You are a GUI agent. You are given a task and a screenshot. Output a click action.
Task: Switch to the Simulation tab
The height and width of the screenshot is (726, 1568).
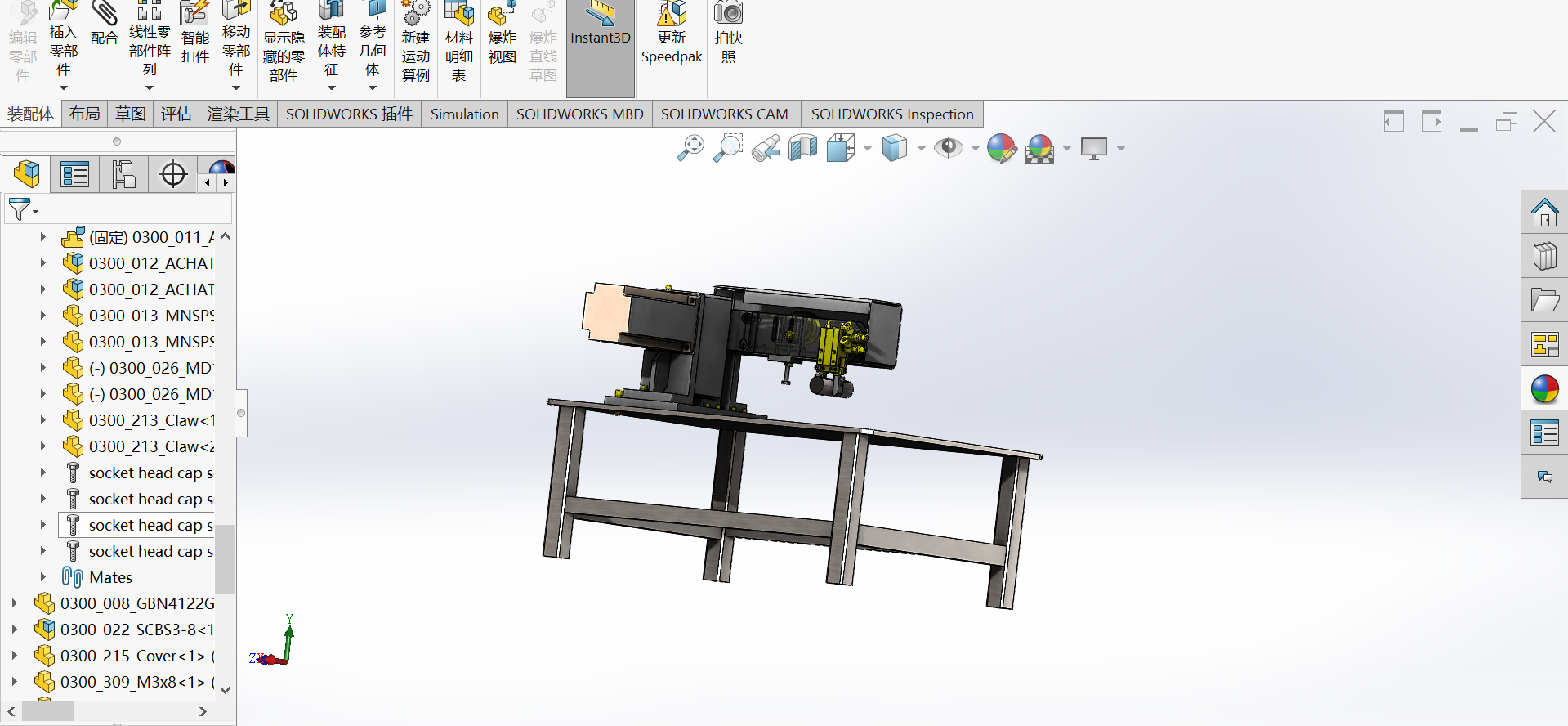[464, 114]
